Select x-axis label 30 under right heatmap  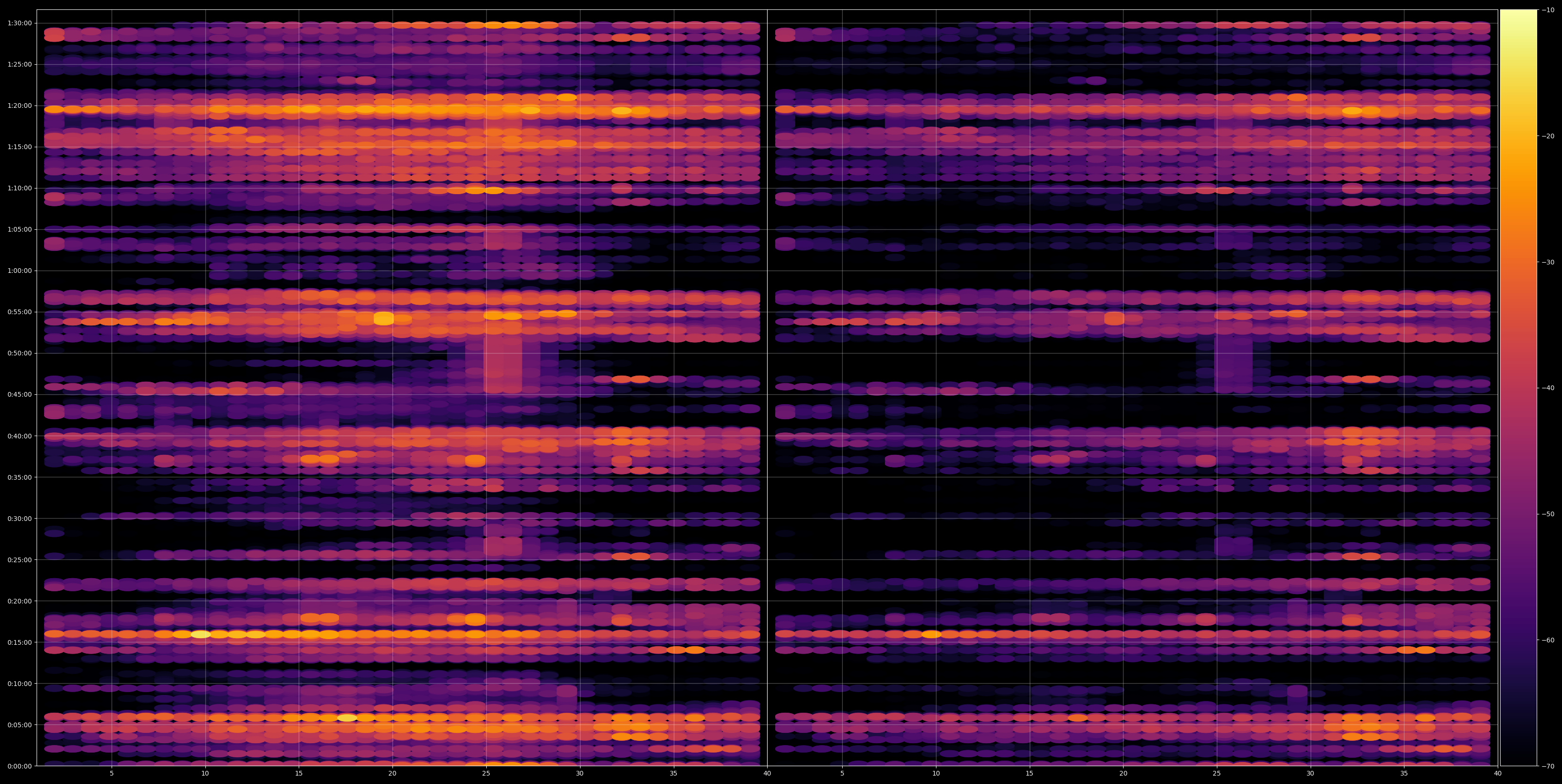[x=1310, y=774]
